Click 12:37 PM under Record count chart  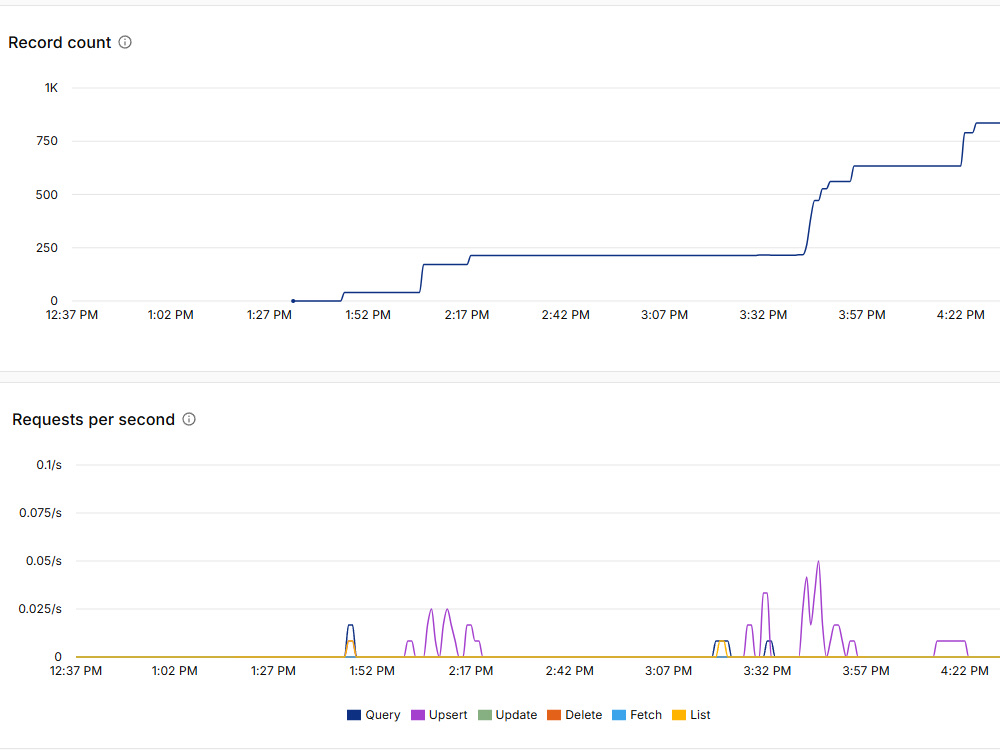tap(72, 314)
